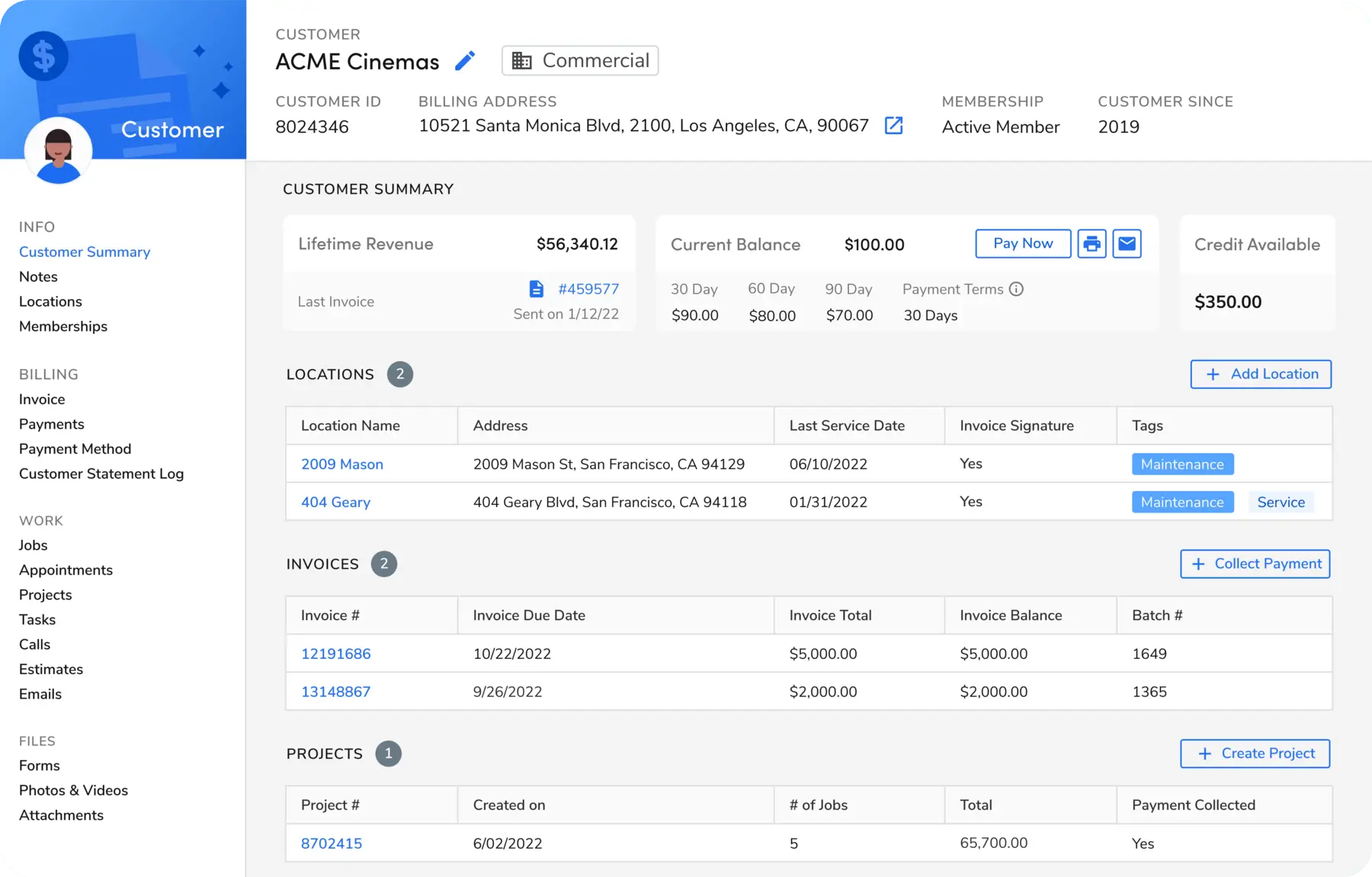
Task: Click the Locations count badge
Action: [x=400, y=374]
